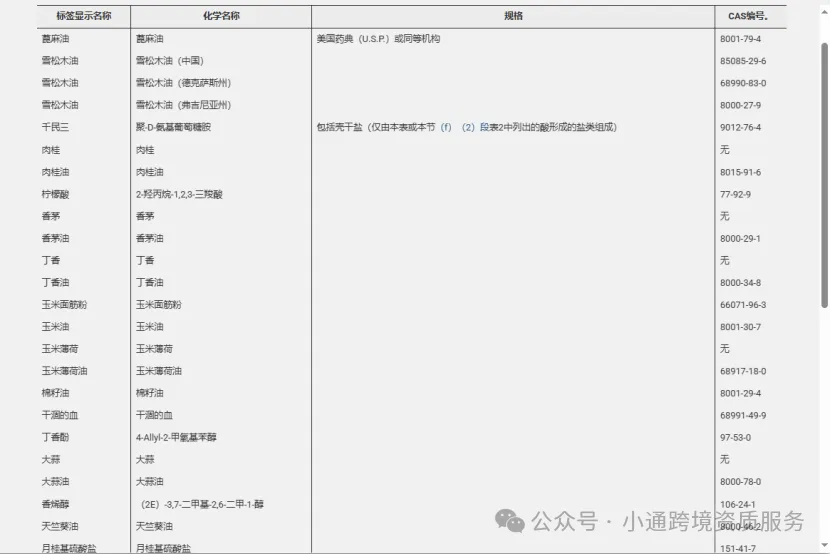The image size is (831, 554).
Task: Select CAS number 68917-18-0
Action: [x=743, y=371]
